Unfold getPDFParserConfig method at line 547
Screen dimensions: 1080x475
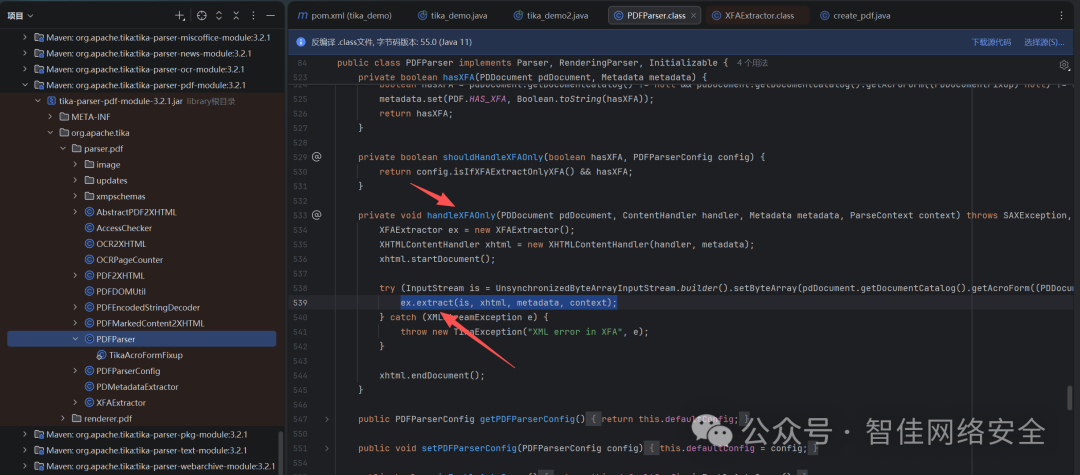(x=327, y=419)
